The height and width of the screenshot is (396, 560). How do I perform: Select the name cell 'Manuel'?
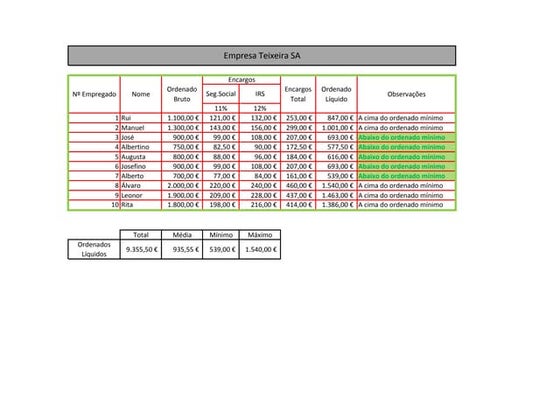141,128
